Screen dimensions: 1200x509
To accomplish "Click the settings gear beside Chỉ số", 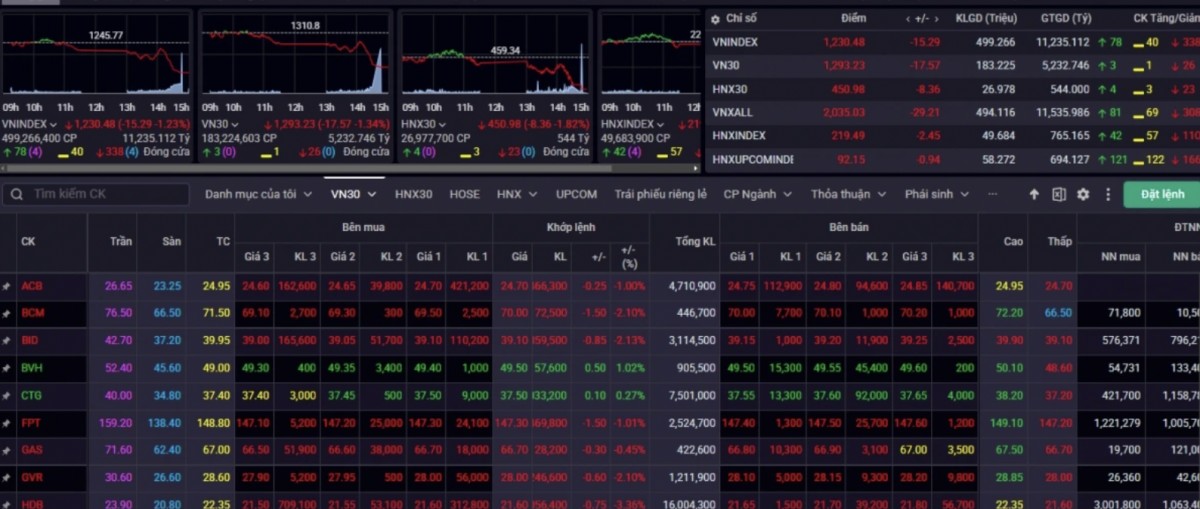I will point(714,18).
